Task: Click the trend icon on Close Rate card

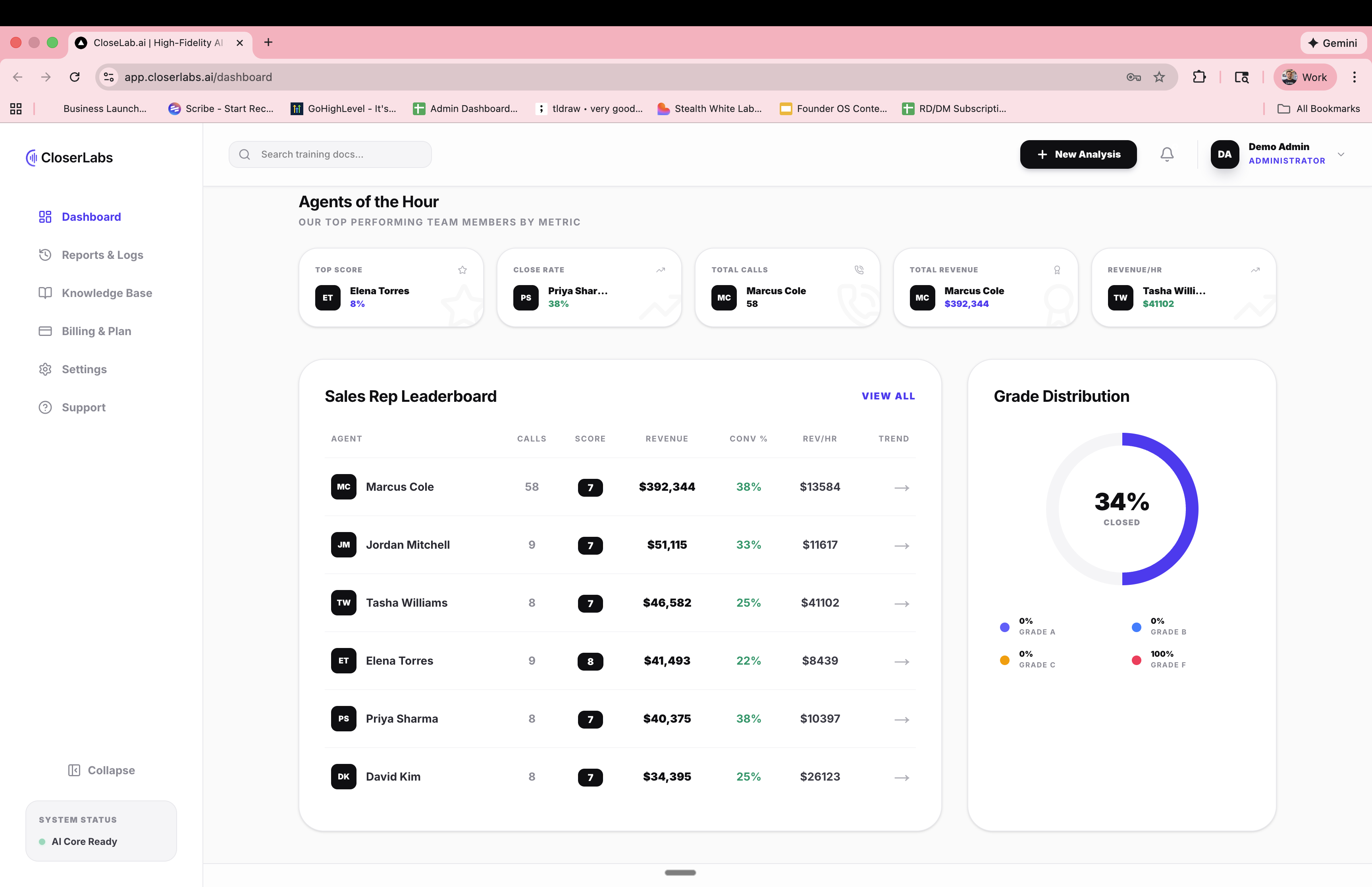Action: 660,270
